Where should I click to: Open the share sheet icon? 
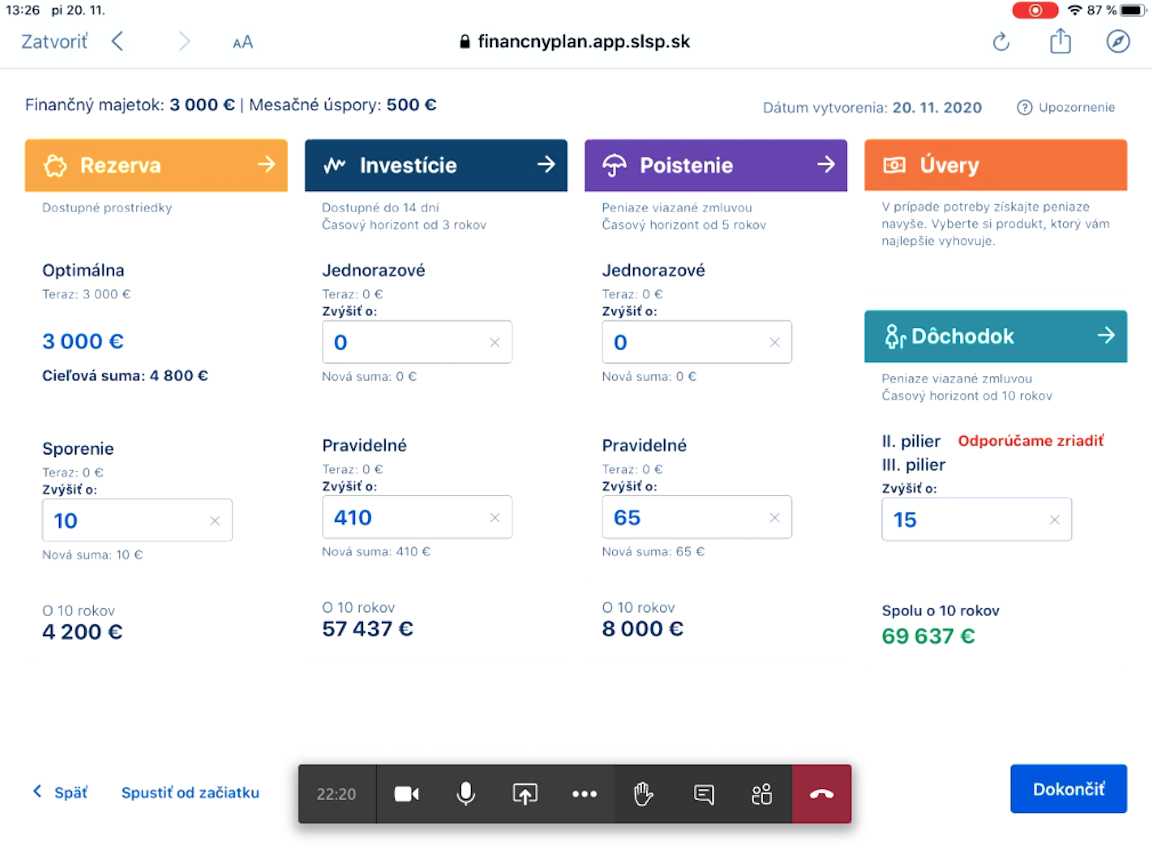[1060, 42]
